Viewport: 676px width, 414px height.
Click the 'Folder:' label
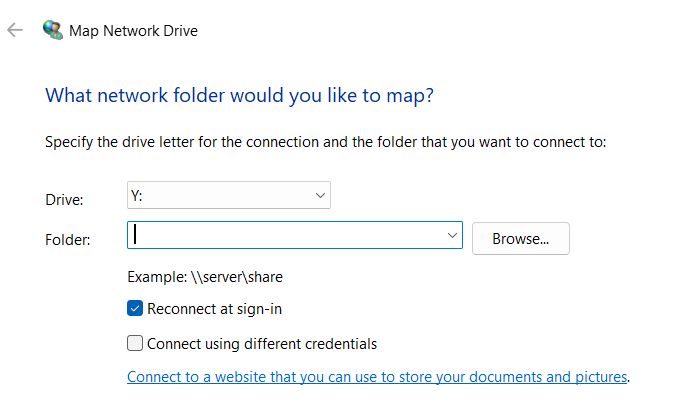(68, 240)
